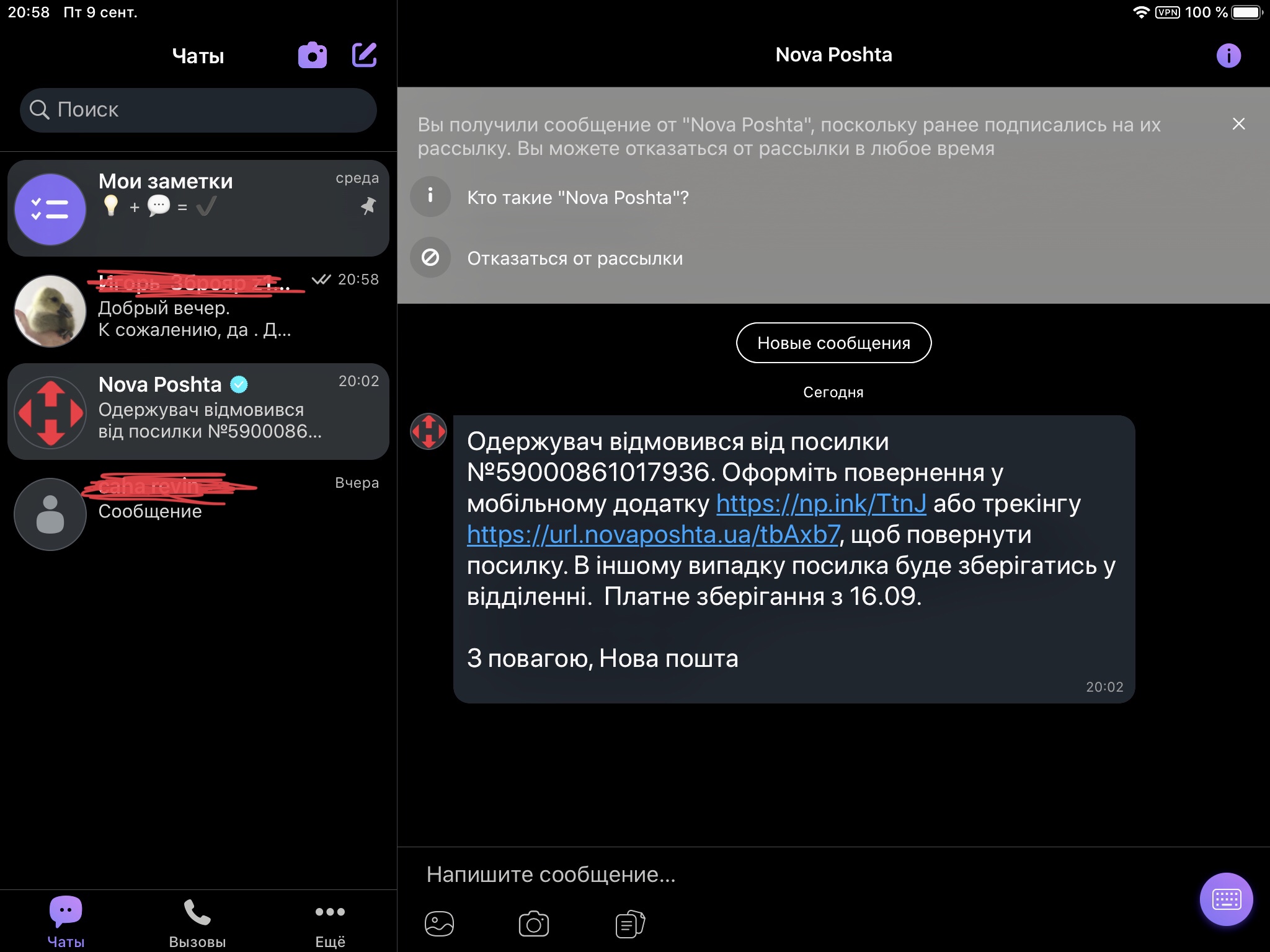Viewport: 1270px width, 952px height.
Task: Open Nova Poshta chat info icon
Action: click(x=1228, y=56)
